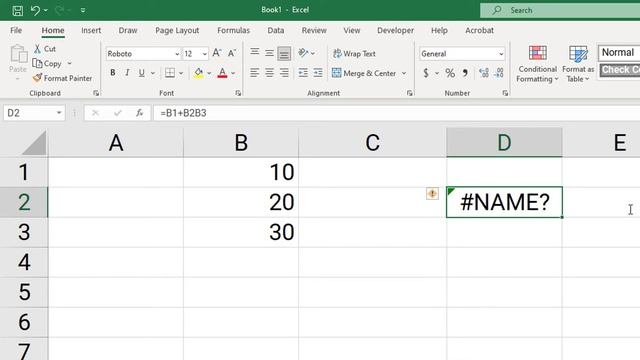Expand underline style options arrow
This screenshot has width=640, height=360.
click(153, 73)
